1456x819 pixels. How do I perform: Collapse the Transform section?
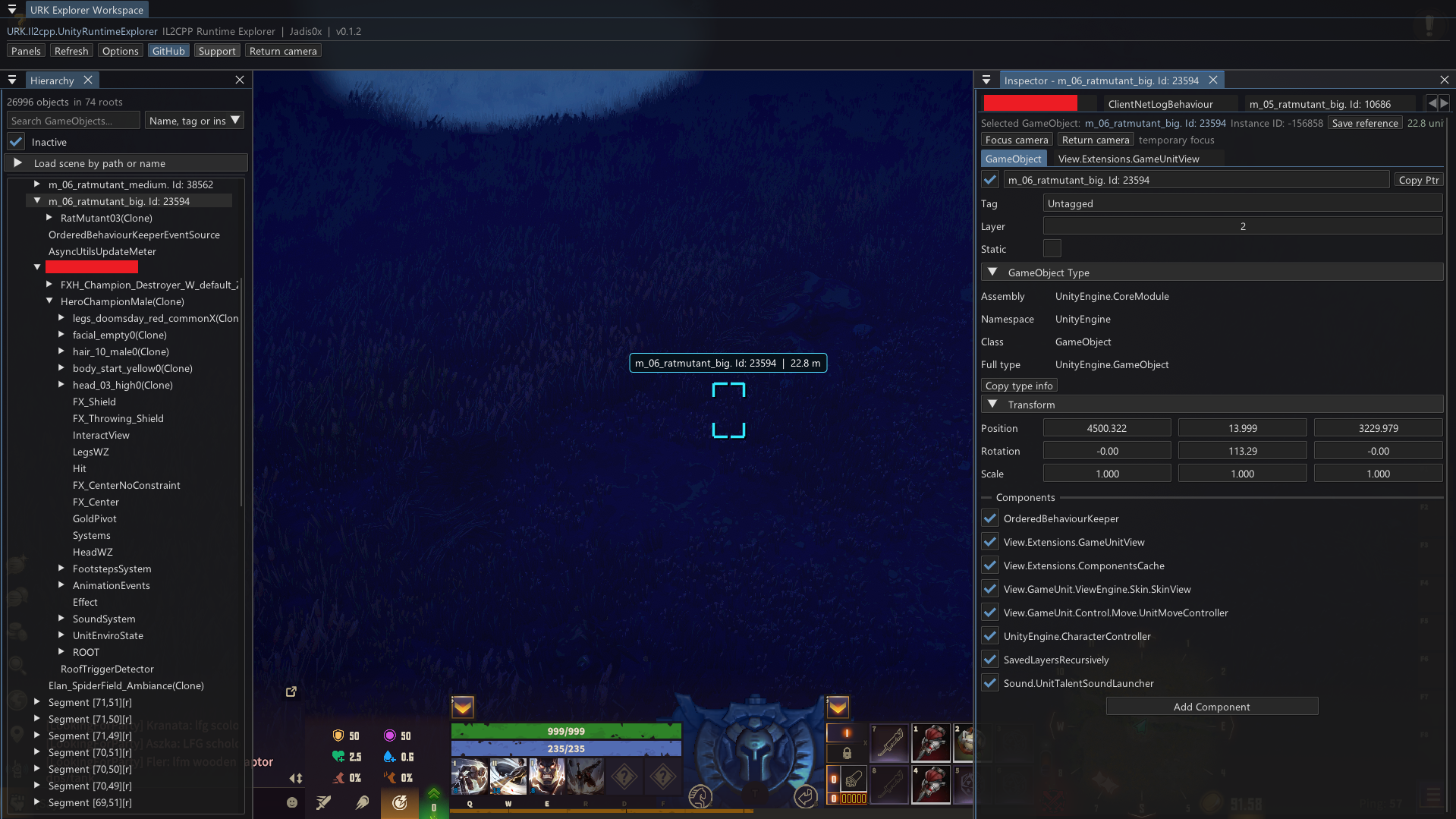coord(992,405)
